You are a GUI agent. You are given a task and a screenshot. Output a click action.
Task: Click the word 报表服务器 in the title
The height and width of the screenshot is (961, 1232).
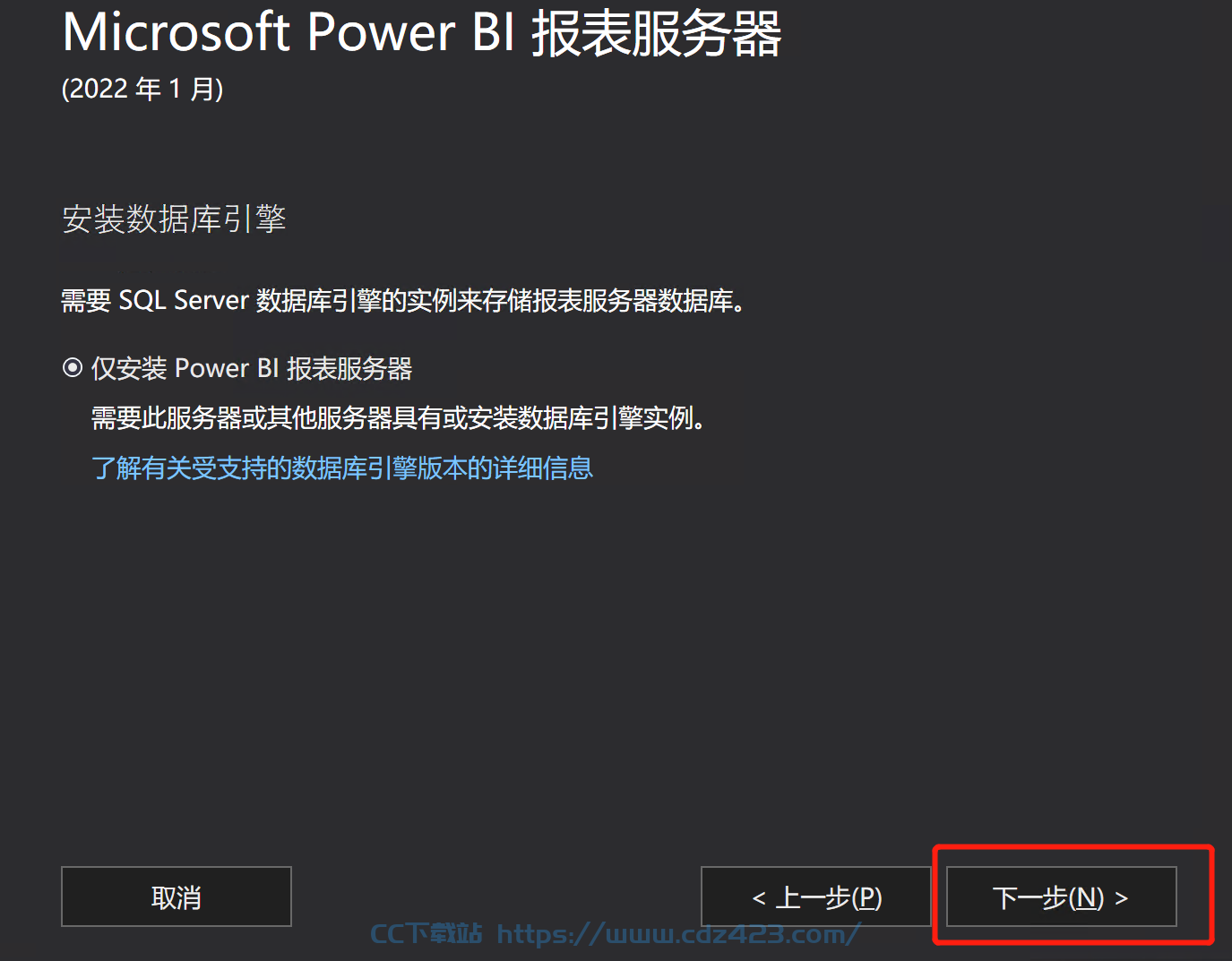point(657,33)
